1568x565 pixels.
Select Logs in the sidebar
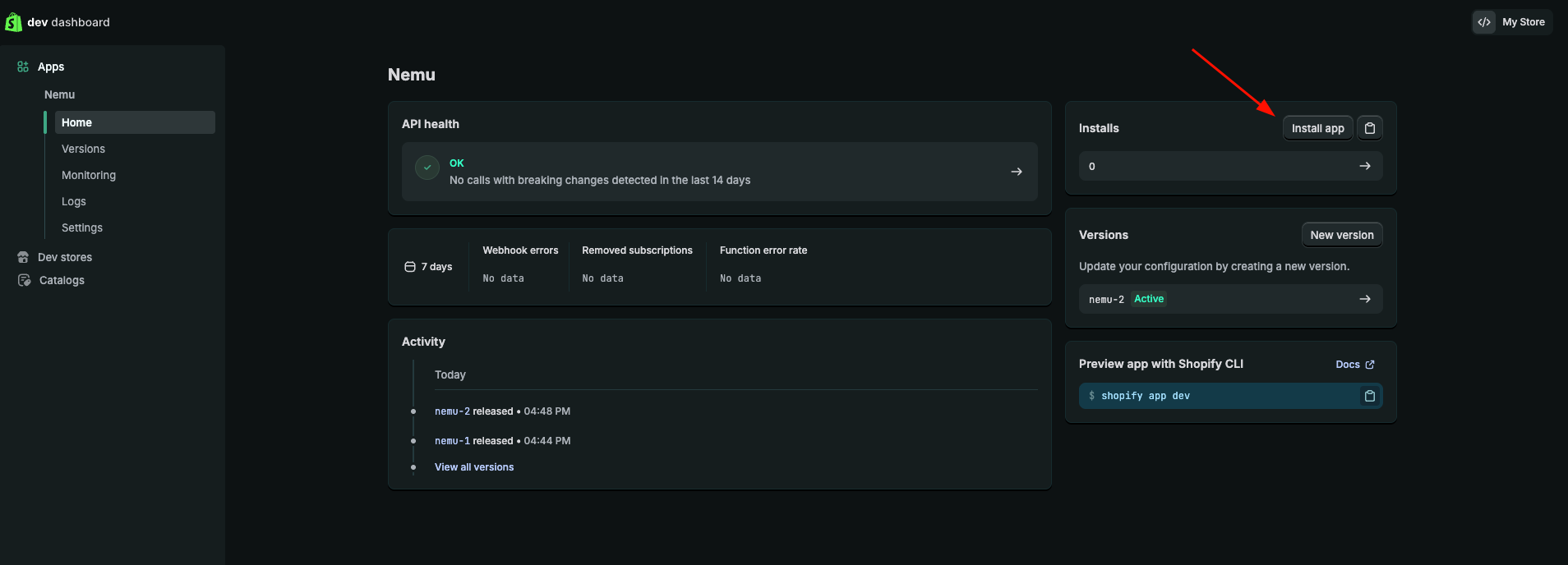coord(74,201)
